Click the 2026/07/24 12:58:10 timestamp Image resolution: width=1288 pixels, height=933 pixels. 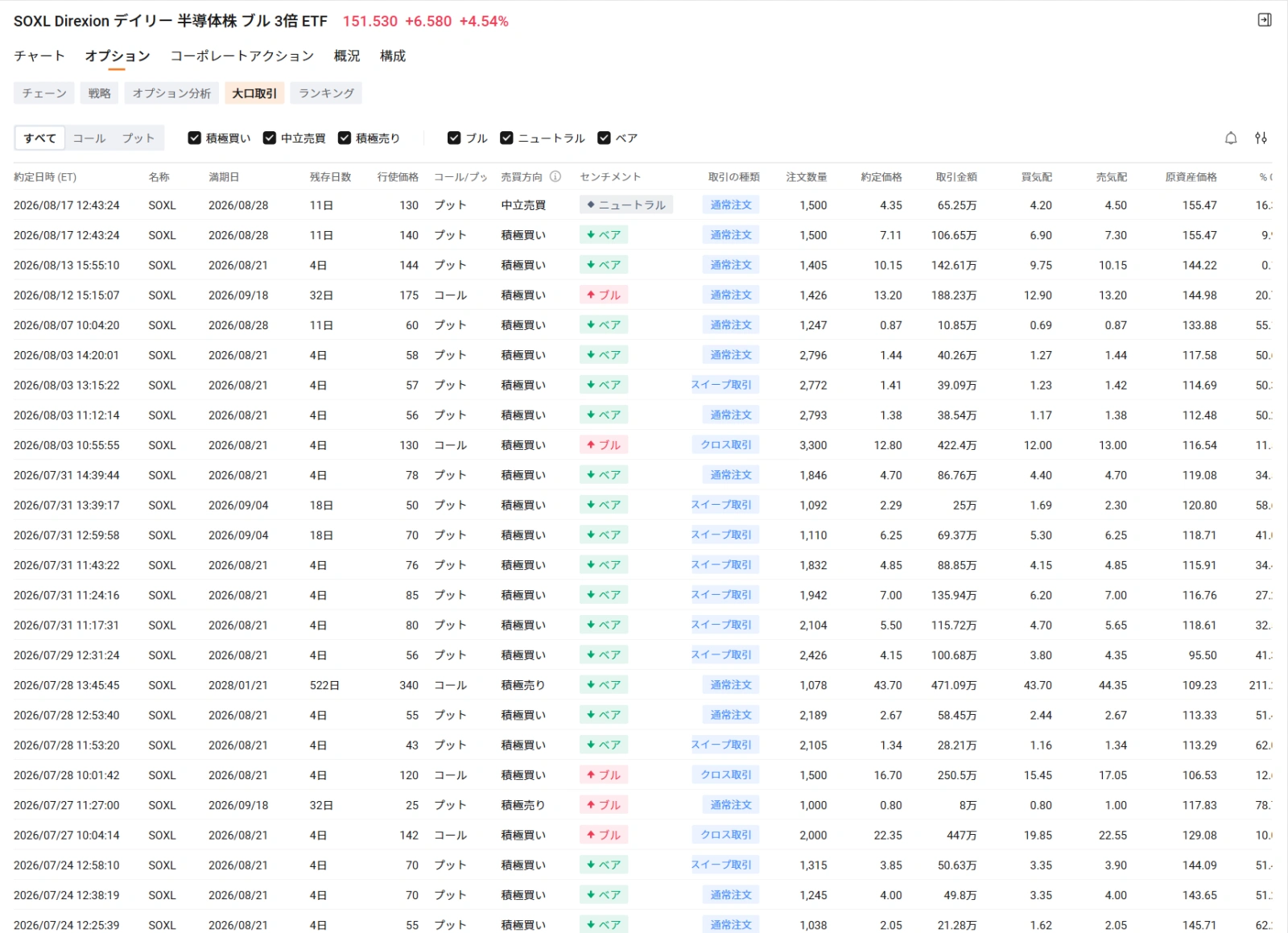tap(67, 865)
